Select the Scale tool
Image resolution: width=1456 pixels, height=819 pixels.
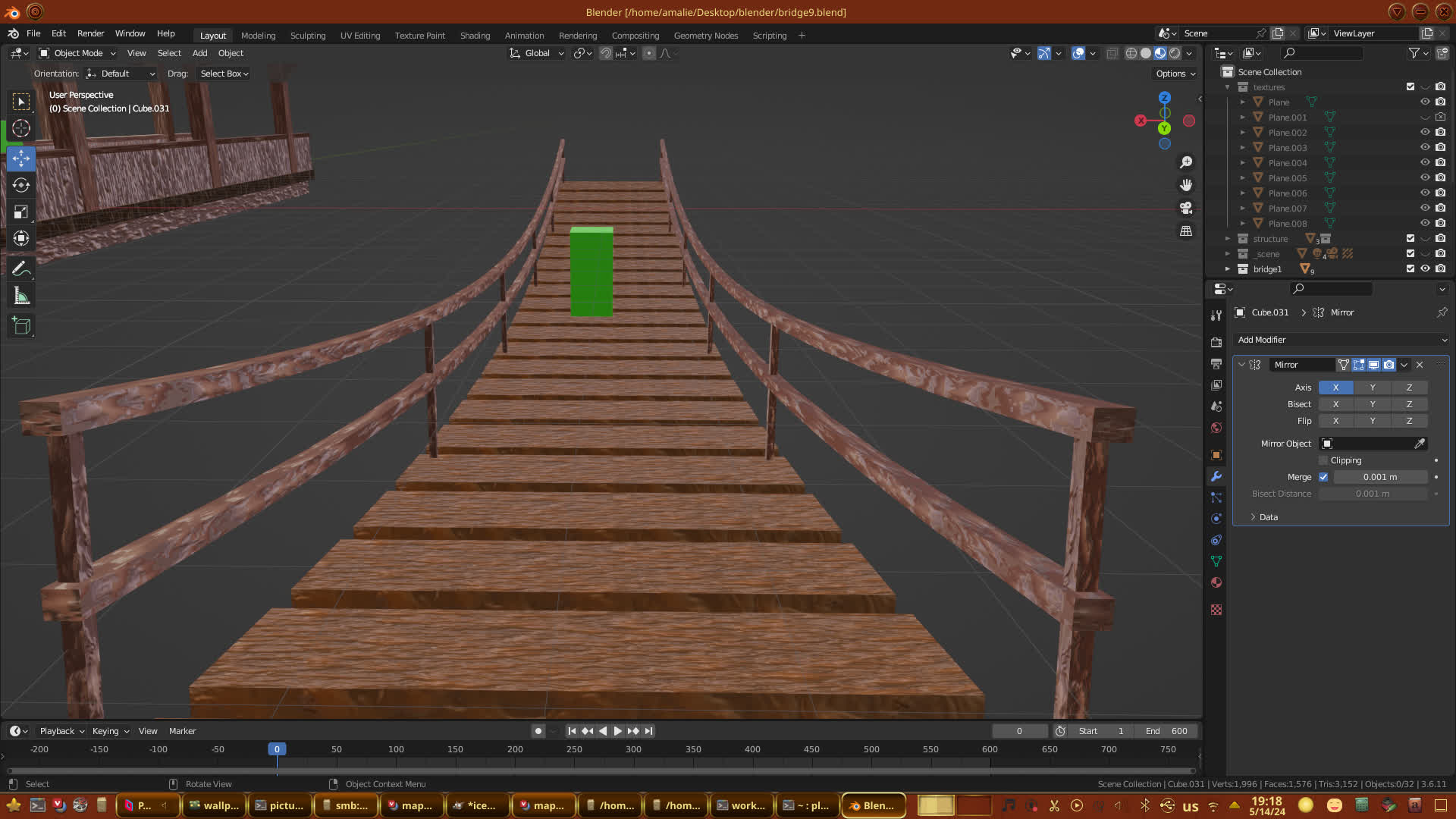21,212
